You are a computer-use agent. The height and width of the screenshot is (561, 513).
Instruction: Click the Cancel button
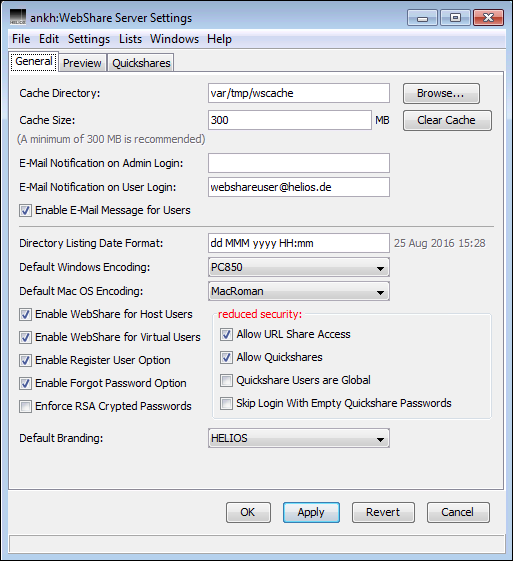tap(458, 512)
